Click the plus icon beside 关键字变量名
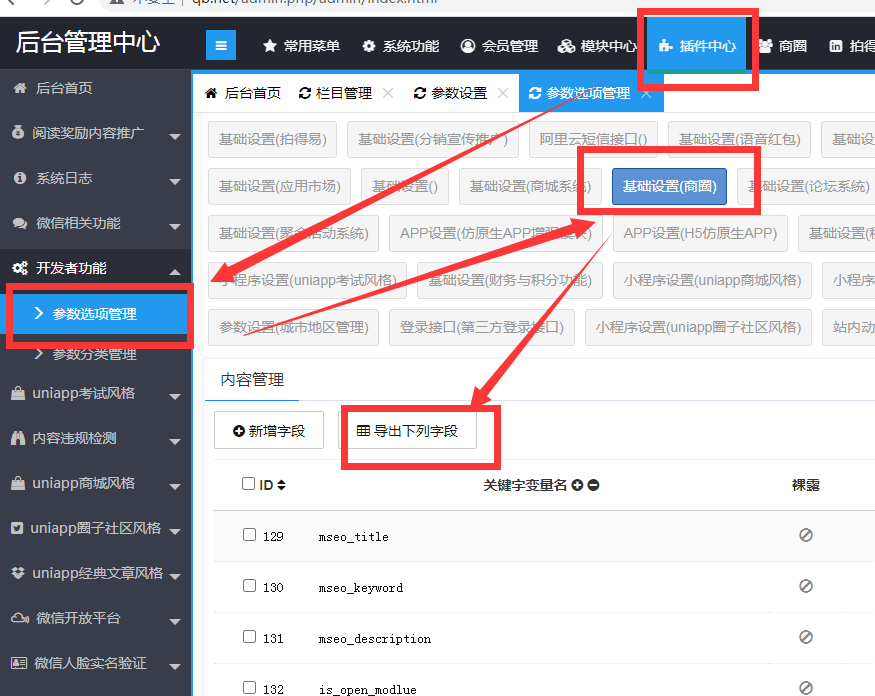This screenshot has height=696, width=875. [x=577, y=485]
